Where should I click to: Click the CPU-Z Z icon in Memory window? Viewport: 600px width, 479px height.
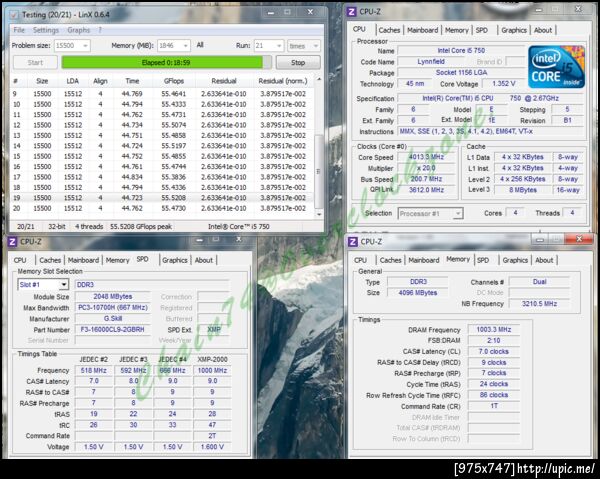tap(352, 242)
